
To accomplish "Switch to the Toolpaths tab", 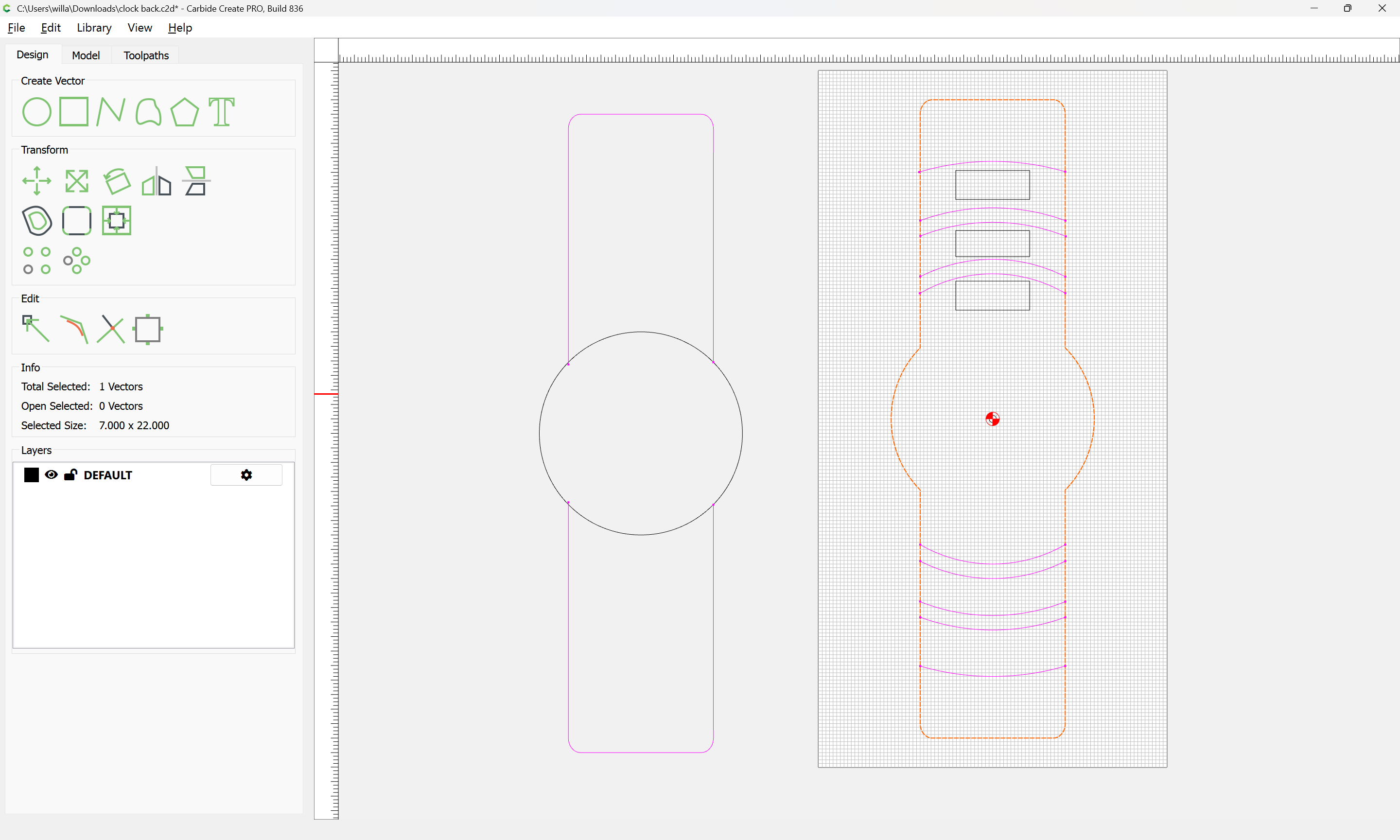I will tap(146, 55).
